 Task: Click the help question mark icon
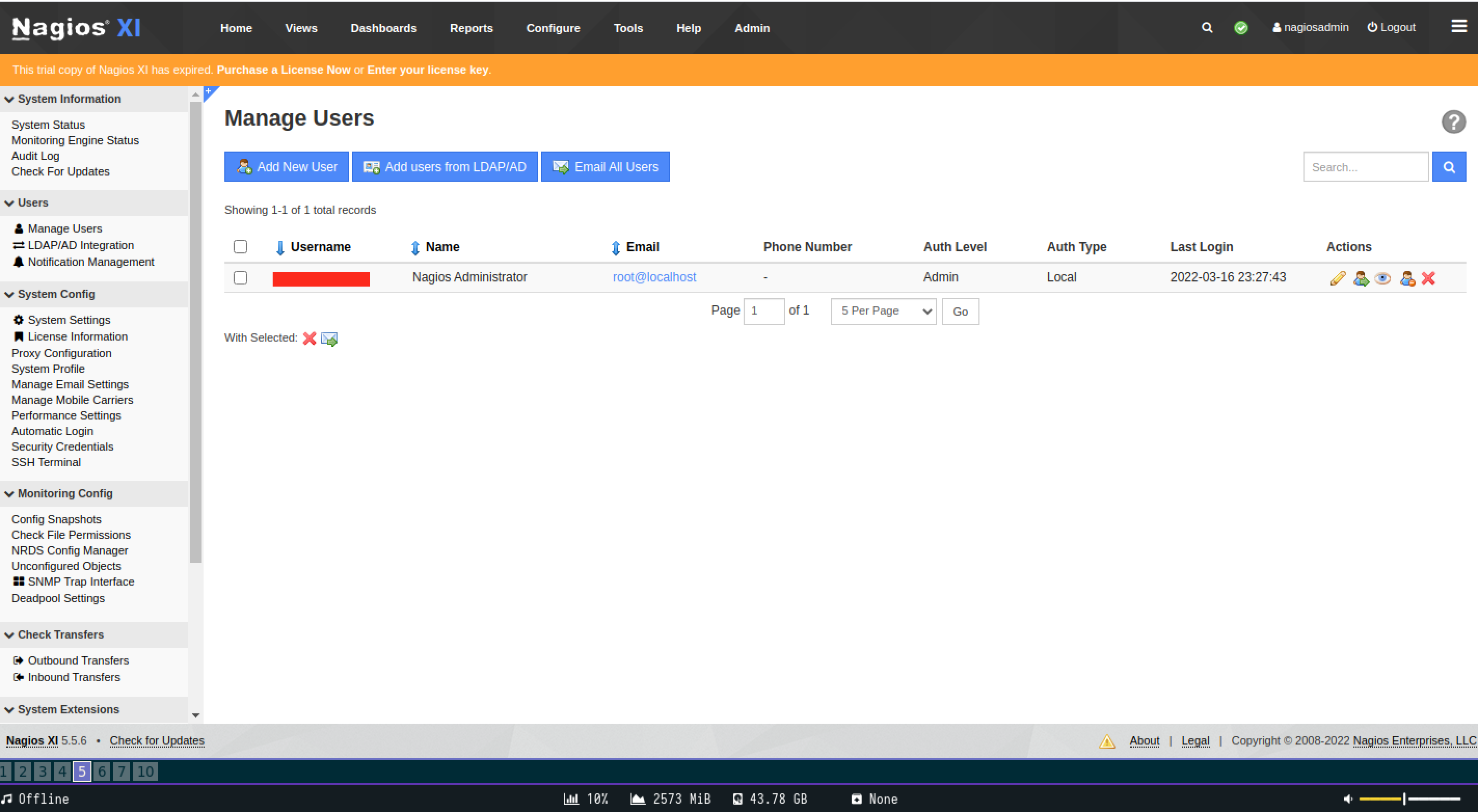(x=1453, y=121)
